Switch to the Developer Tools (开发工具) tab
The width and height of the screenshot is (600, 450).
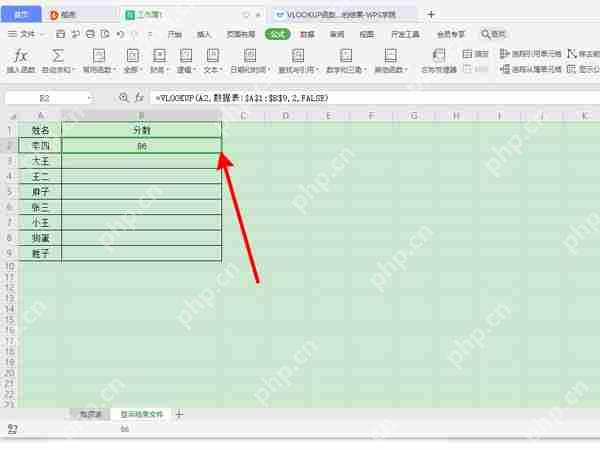405,34
